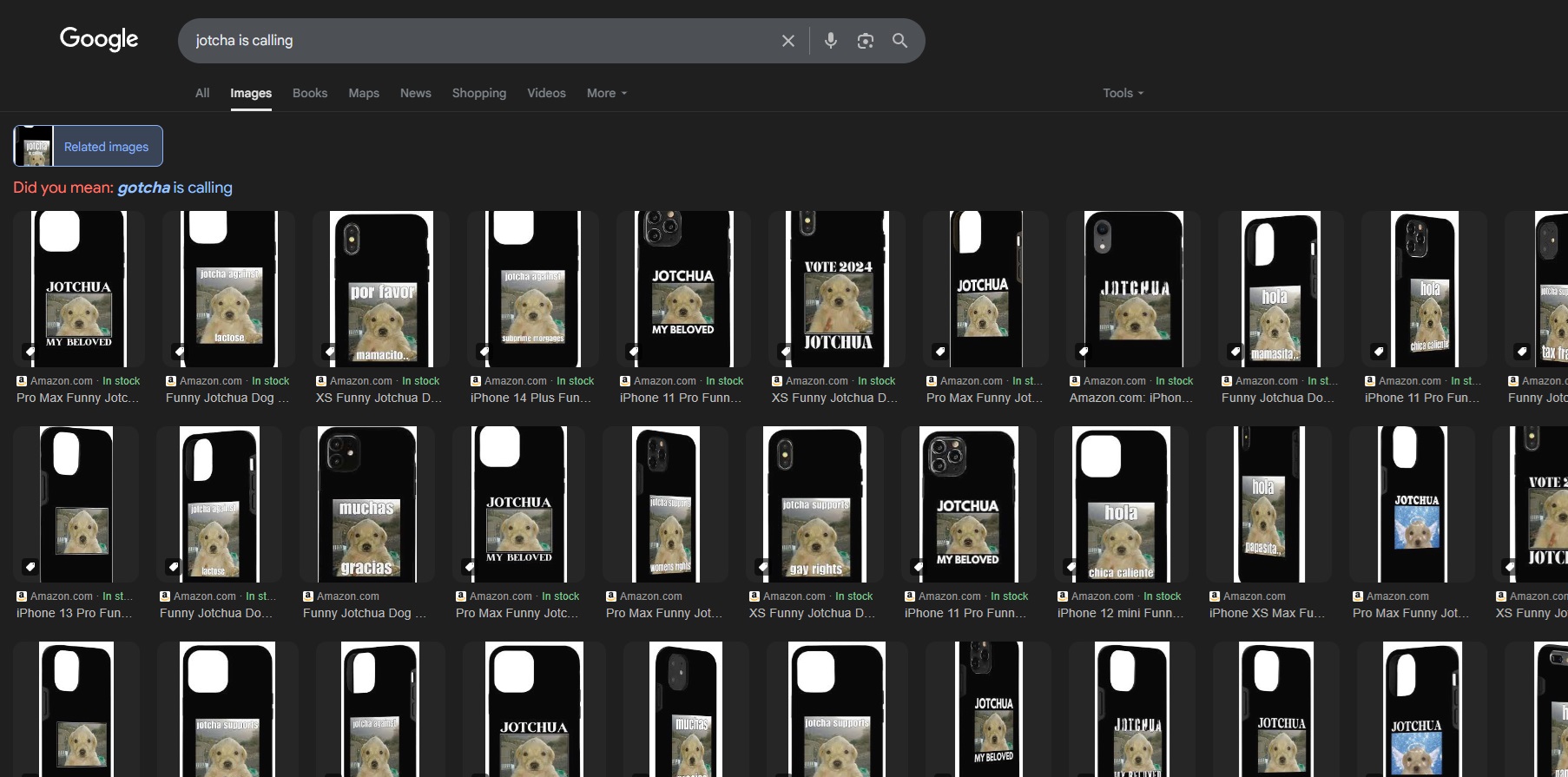Click the Amazon favicon above 'iPhone XS Max Fu...'

pyautogui.click(x=1215, y=596)
